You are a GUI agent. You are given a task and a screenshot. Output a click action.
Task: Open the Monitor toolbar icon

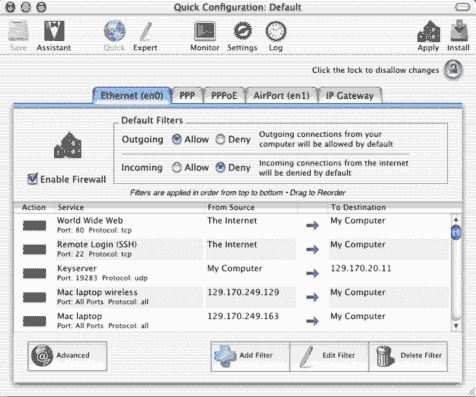click(x=205, y=31)
